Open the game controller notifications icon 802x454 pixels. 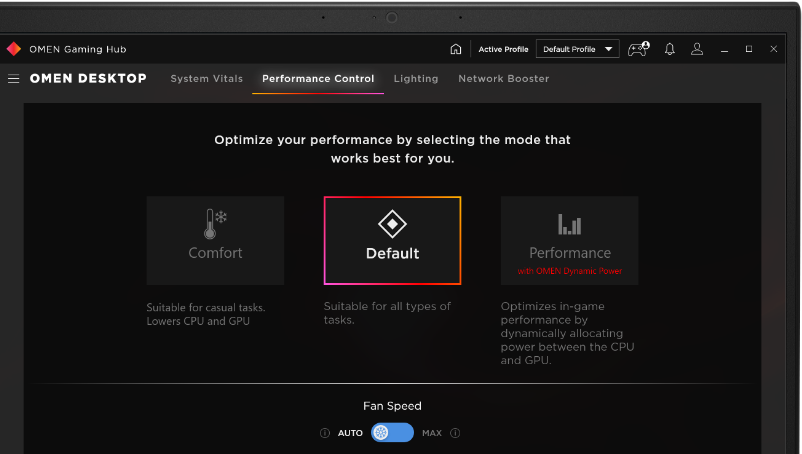pyautogui.click(x=638, y=49)
